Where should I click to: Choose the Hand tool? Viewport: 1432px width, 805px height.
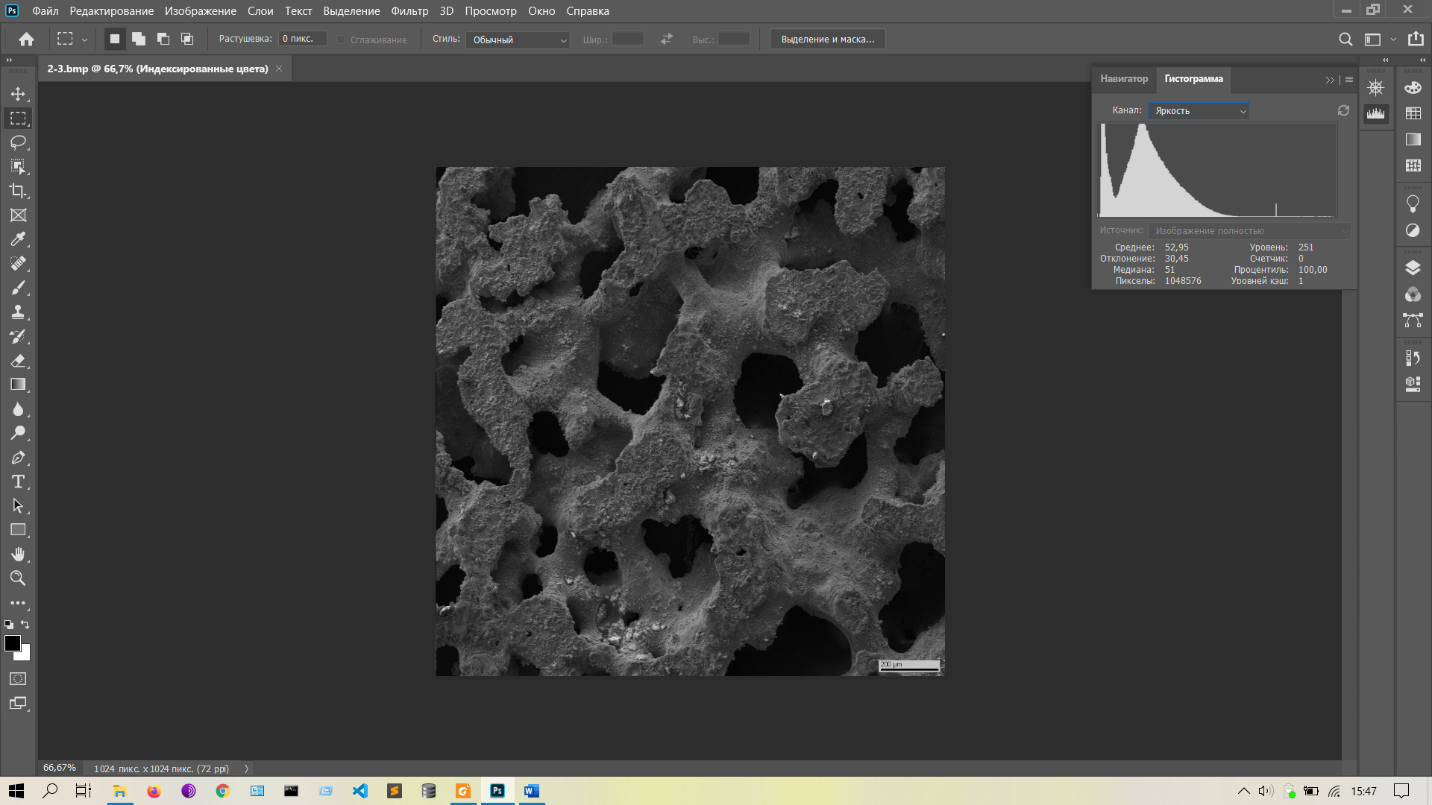tap(18, 554)
